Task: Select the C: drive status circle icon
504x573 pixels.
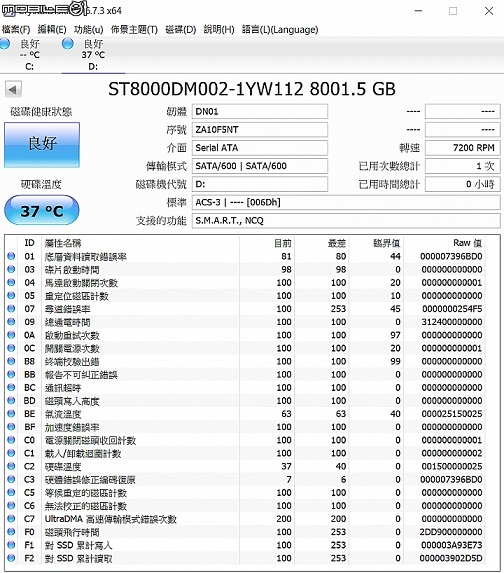Action: pos(4,44)
